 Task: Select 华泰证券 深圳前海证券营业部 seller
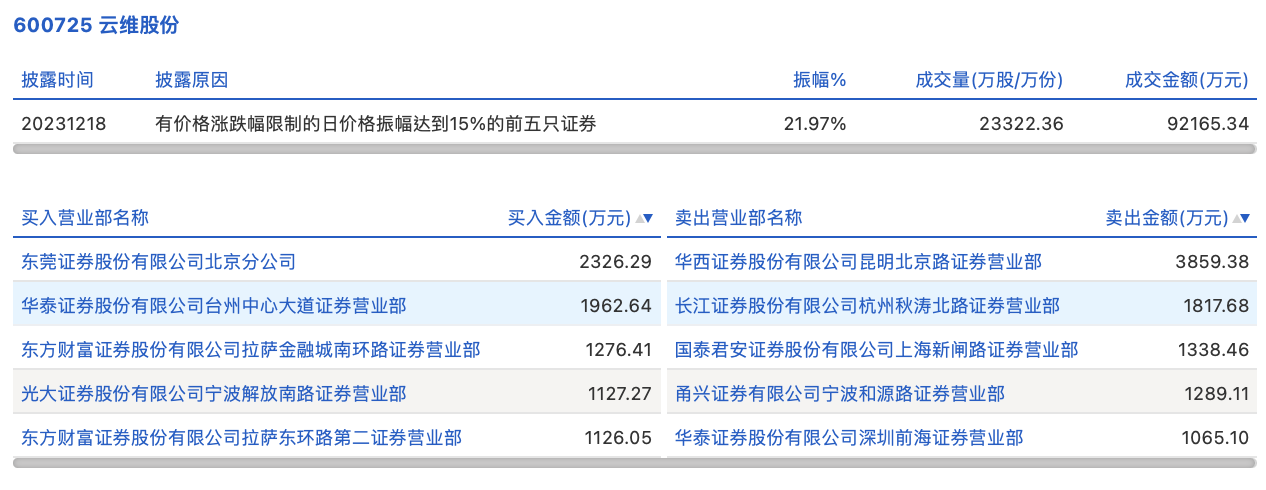pyautogui.click(x=849, y=438)
